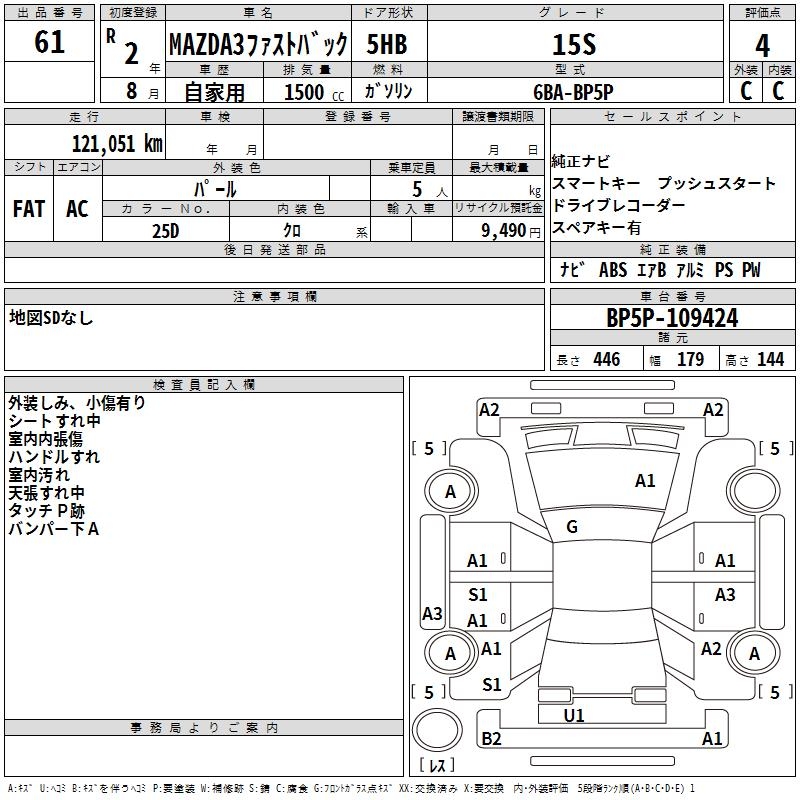Click the vehicle history value 自家用

pos(215,92)
